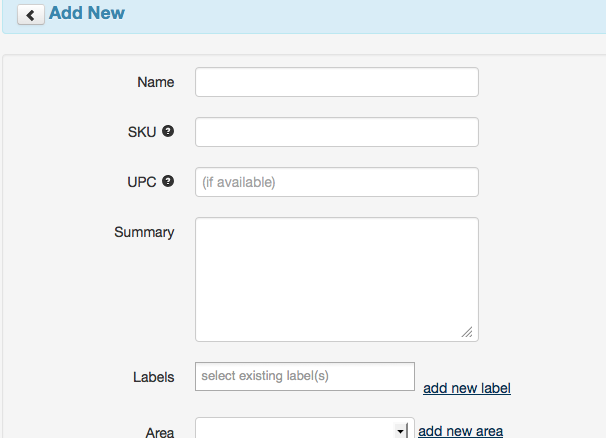The width and height of the screenshot is (606, 438).
Task: Click the Name field label
Action: coord(155,82)
